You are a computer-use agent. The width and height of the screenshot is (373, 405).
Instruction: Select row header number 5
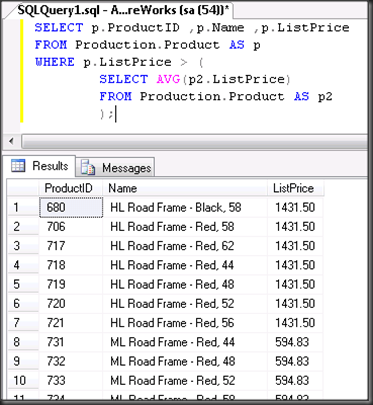(x=23, y=284)
